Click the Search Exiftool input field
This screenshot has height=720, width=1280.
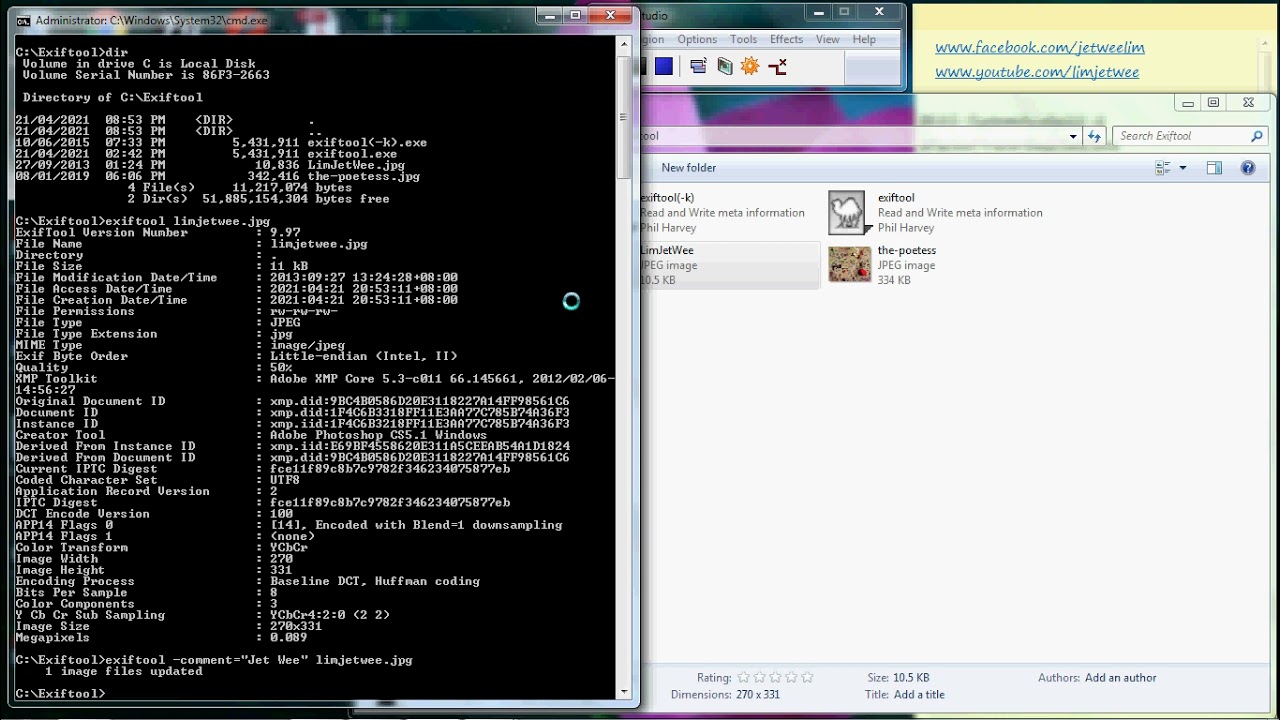coord(1180,136)
